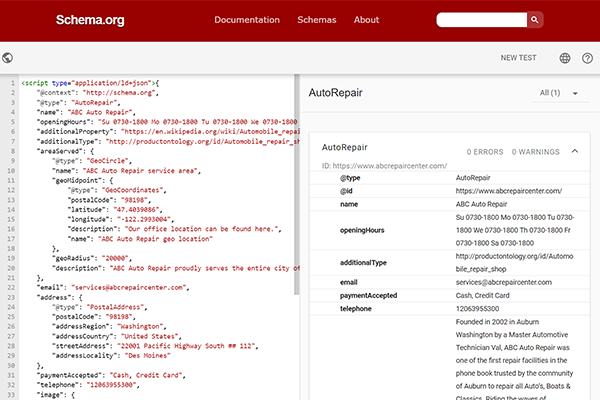Click the "paymentAccepted" code line

(111, 375)
